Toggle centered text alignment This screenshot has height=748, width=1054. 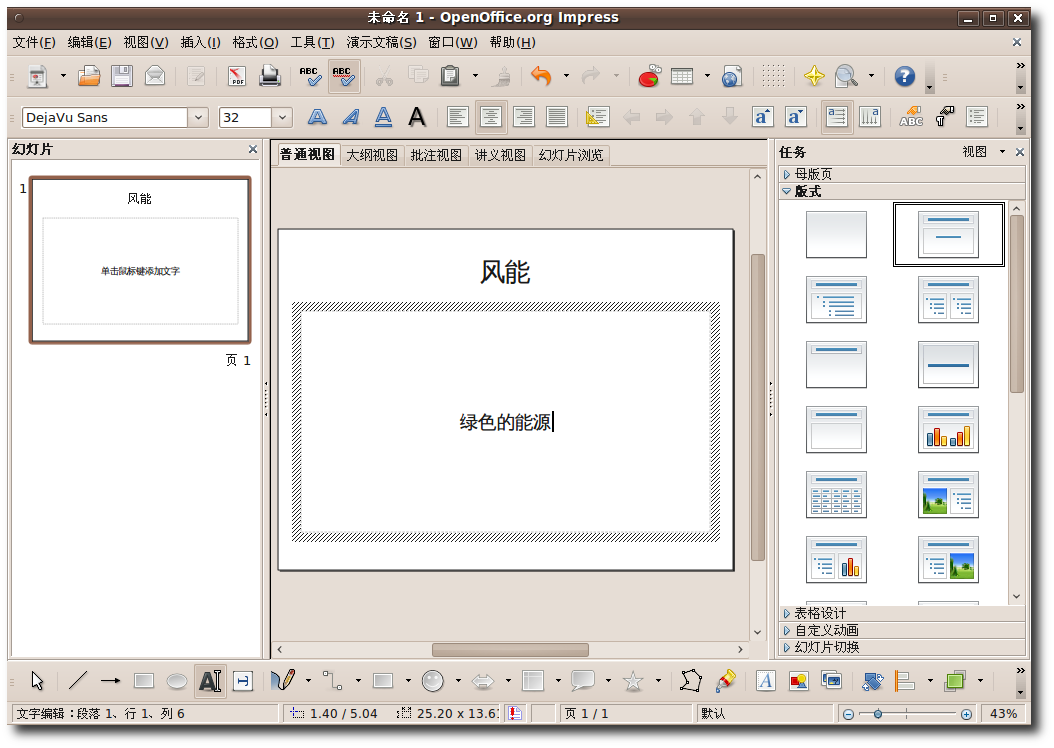pos(490,117)
